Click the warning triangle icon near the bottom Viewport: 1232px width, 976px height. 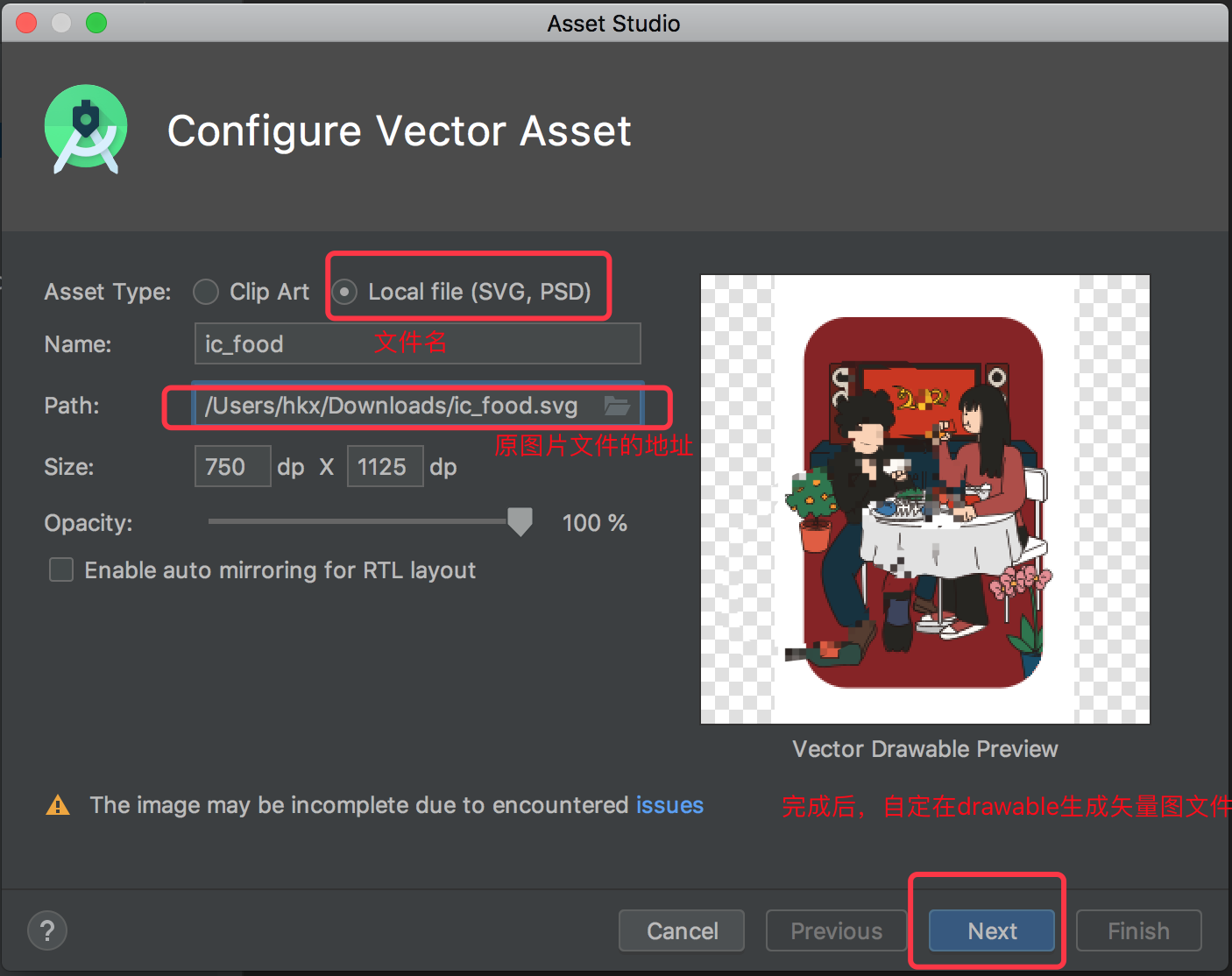coord(57,805)
